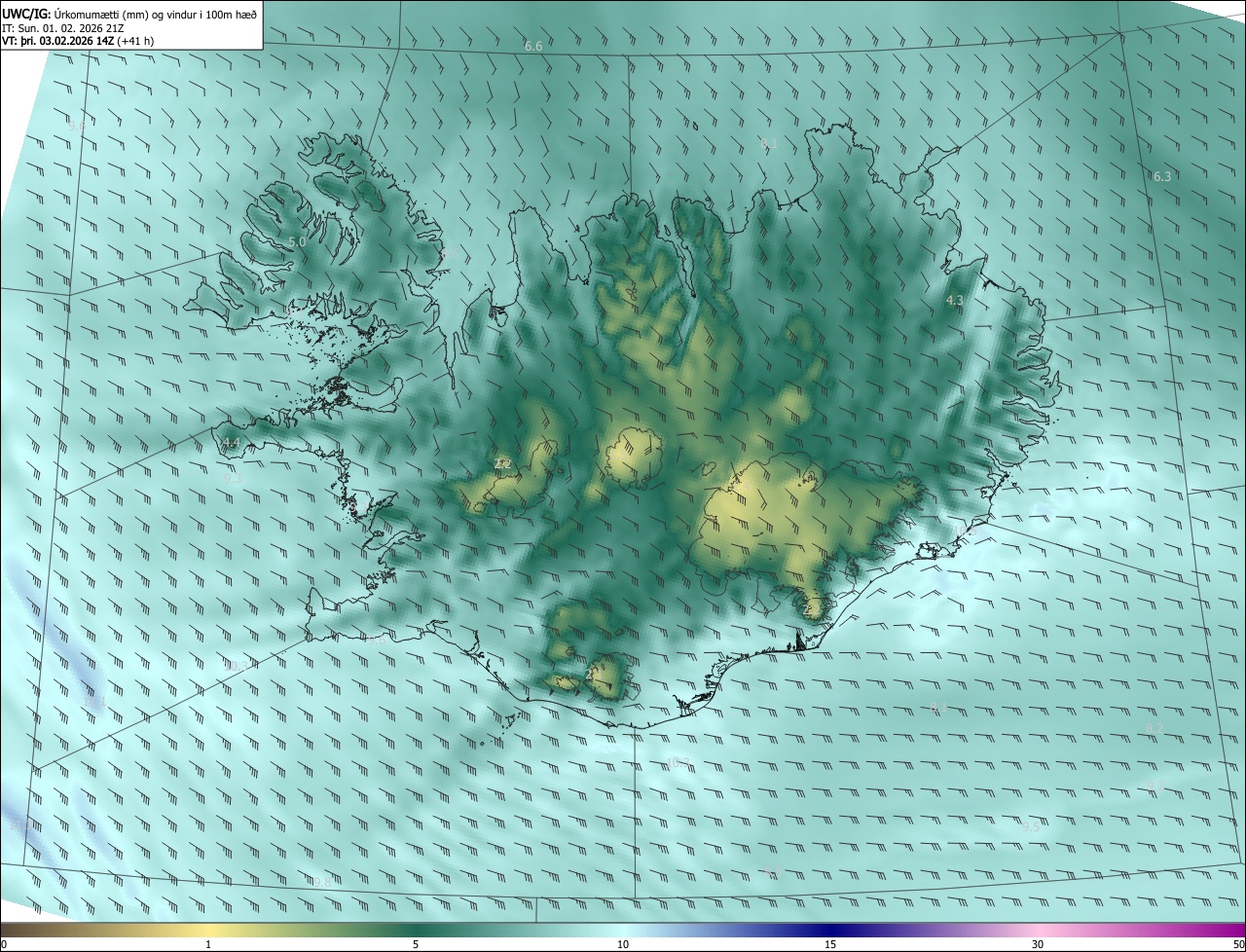Click the '8.2' value on the map
The image size is (1246, 952).
tap(1154, 729)
